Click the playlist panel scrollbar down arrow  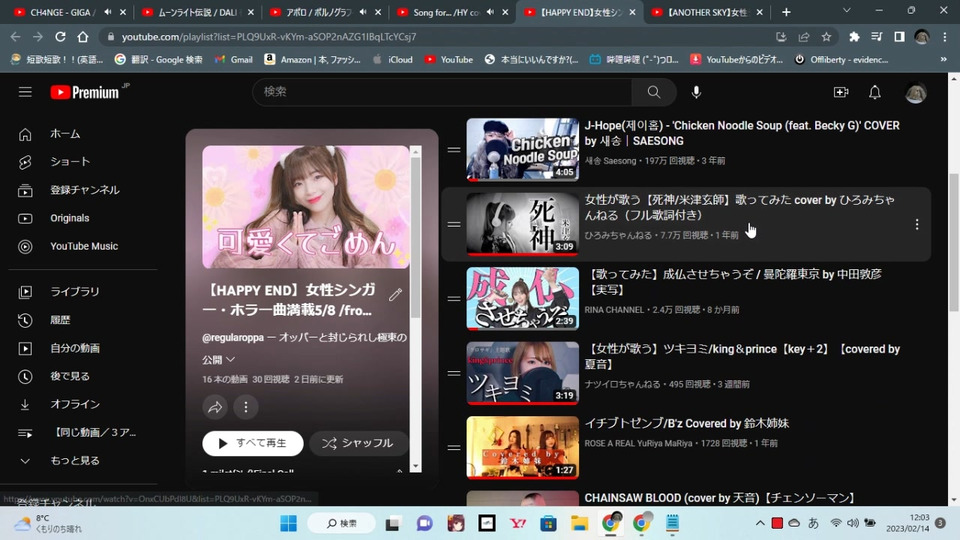point(416,467)
